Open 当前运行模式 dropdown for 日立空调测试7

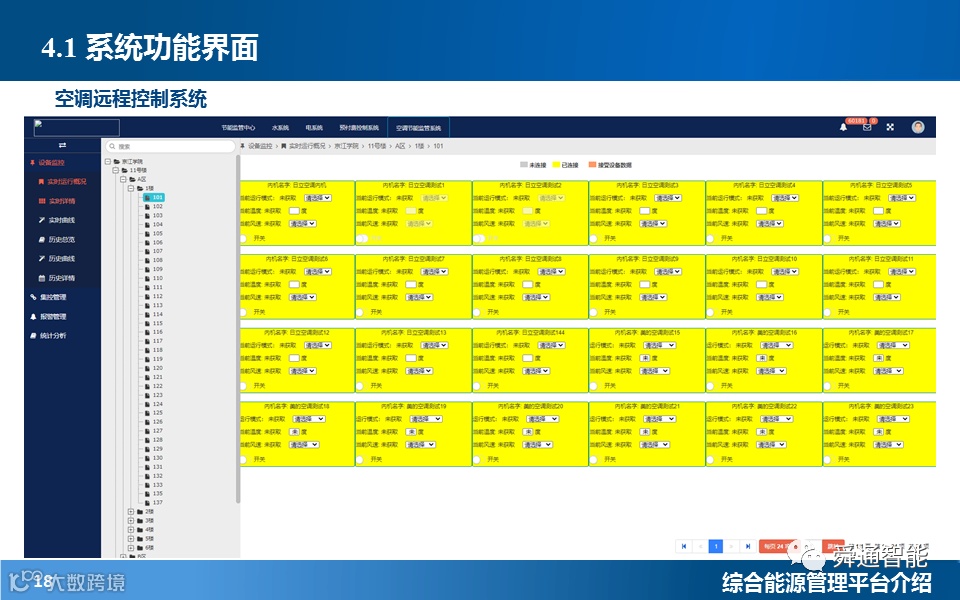434,271
